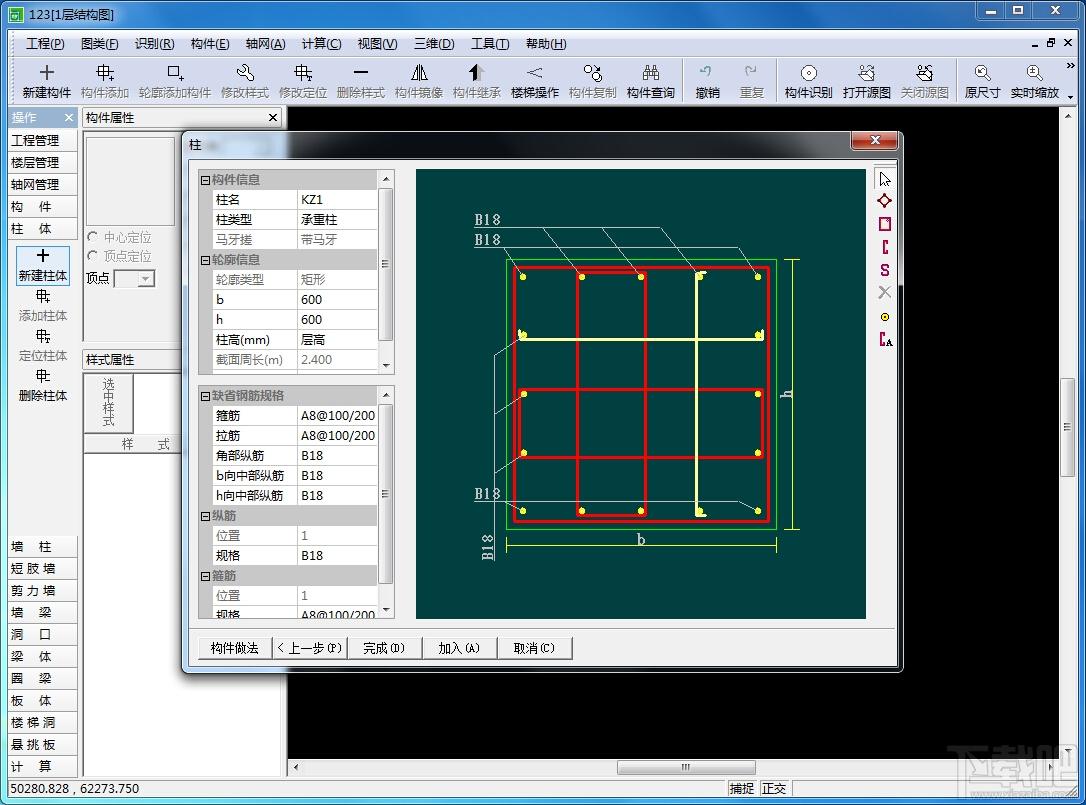Toggle 正交 ortho mode in the status bar
This screenshot has height=805, width=1086.
point(774,788)
